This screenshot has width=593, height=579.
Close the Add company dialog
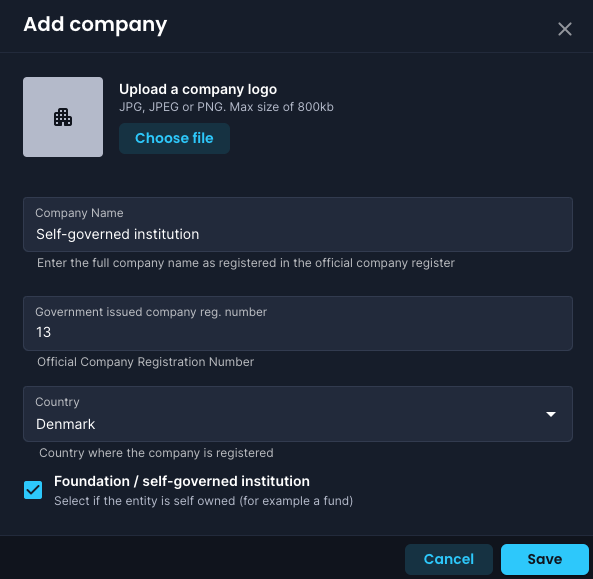click(x=565, y=29)
